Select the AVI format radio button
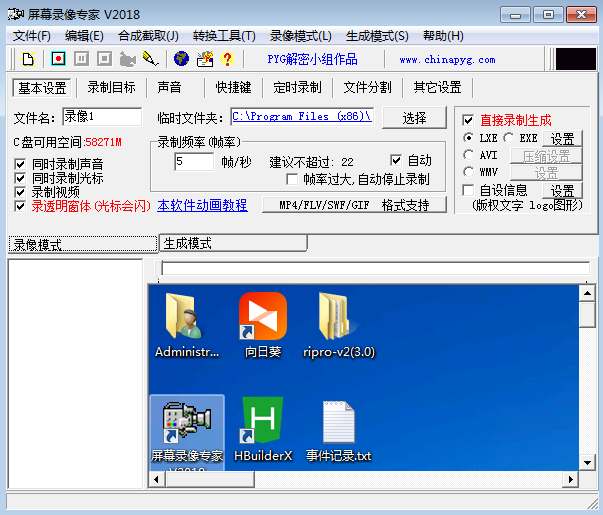The height and width of the screenshot is (515, 603). pos(468,155)
